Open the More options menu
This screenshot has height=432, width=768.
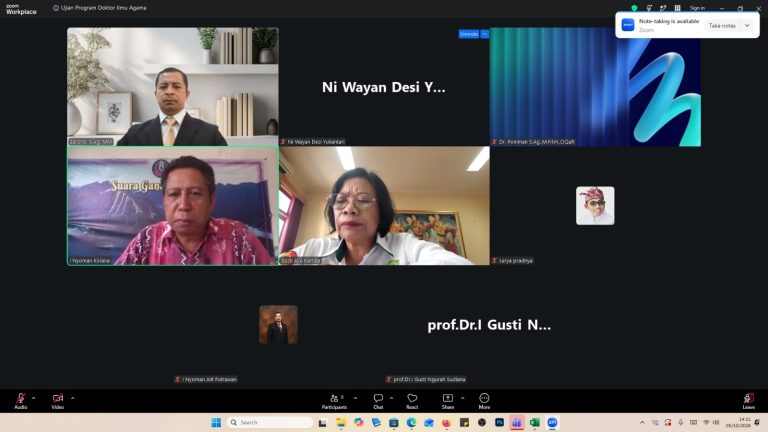pyautogui.click(x=484, y=401)
